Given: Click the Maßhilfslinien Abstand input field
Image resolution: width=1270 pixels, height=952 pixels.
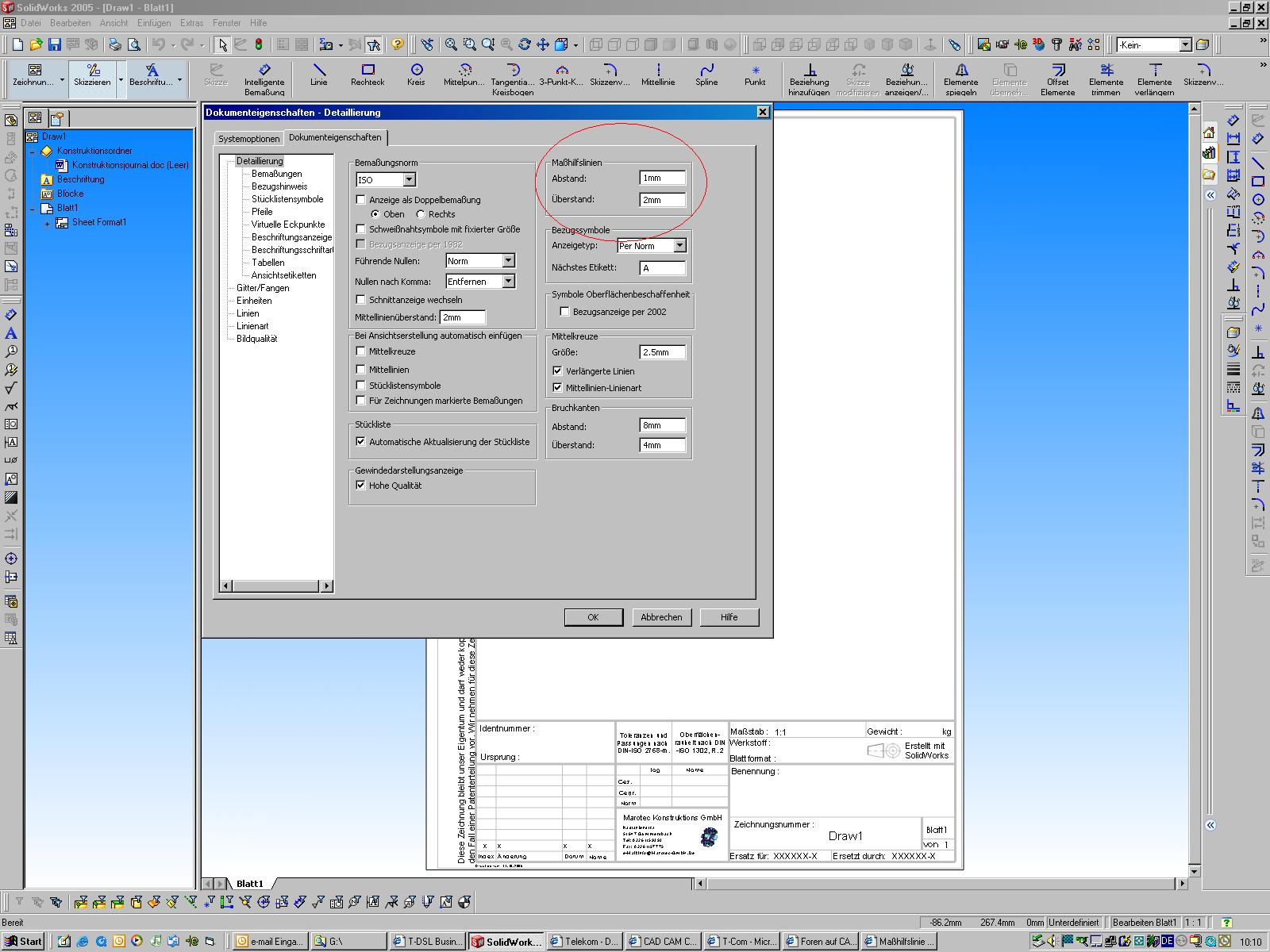Looking at the screenshot, I should [x=662, y=178].
